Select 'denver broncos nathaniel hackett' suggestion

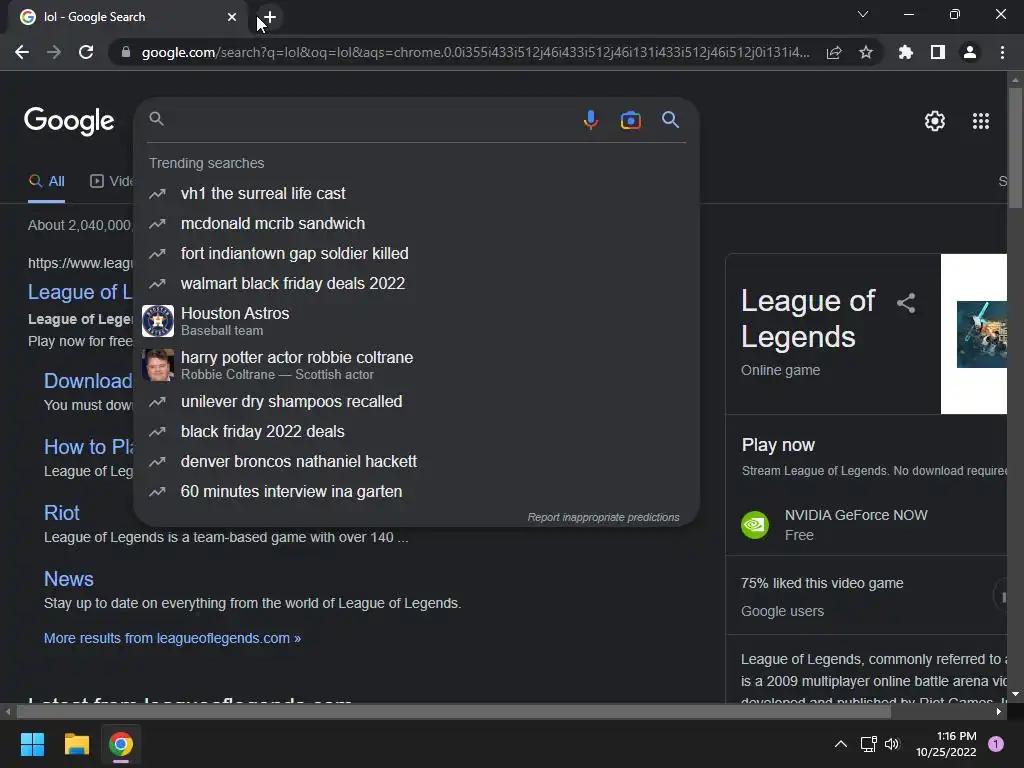(417, 462)
